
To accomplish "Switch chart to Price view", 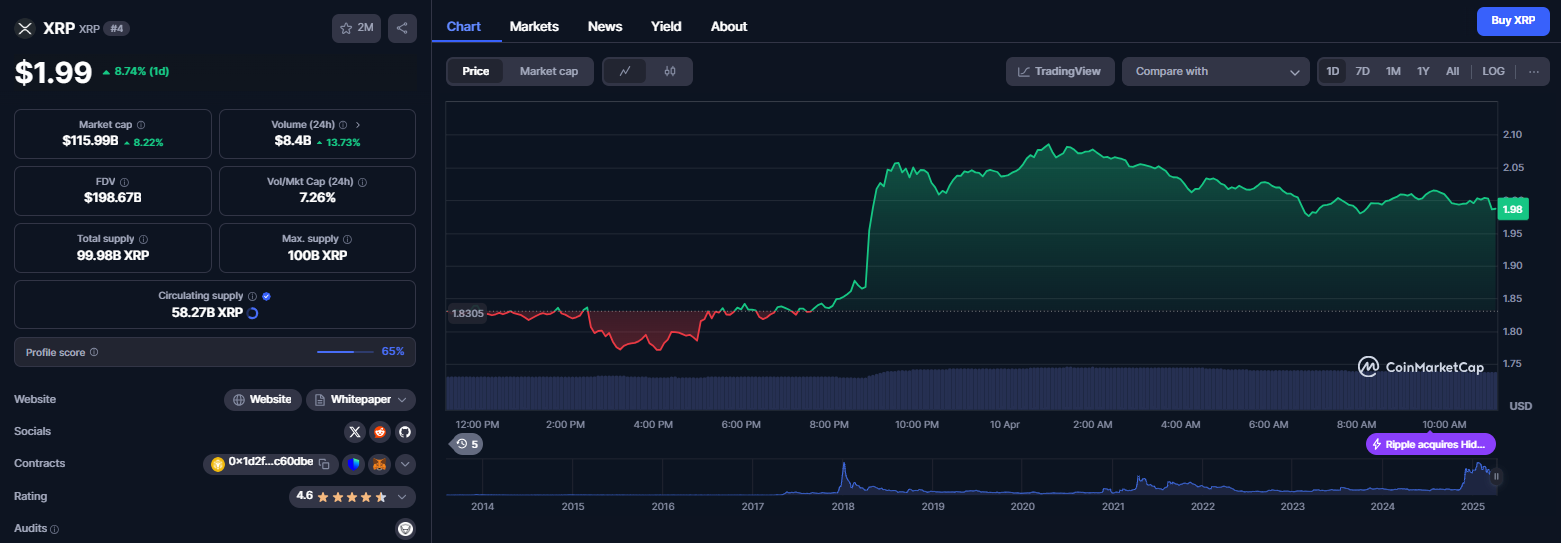I will (476, 71).
